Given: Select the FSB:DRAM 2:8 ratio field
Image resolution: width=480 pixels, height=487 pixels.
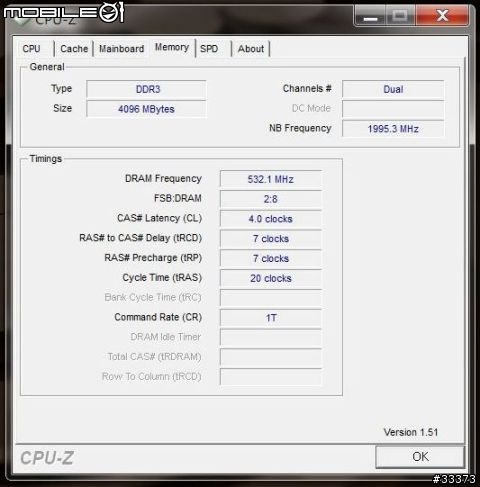Looking at the screenshot, I should click(271, 199).
